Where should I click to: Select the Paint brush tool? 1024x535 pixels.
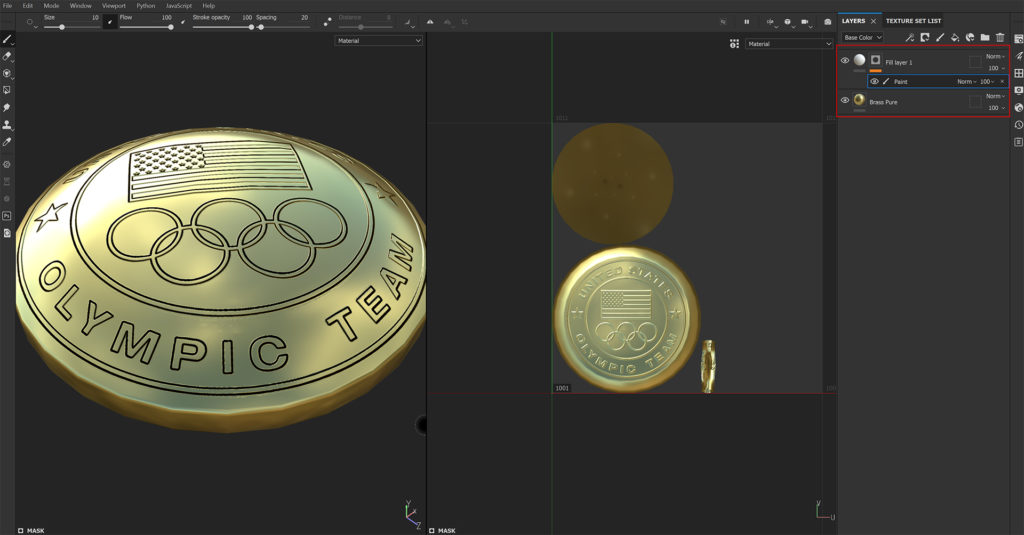point(7,39)
